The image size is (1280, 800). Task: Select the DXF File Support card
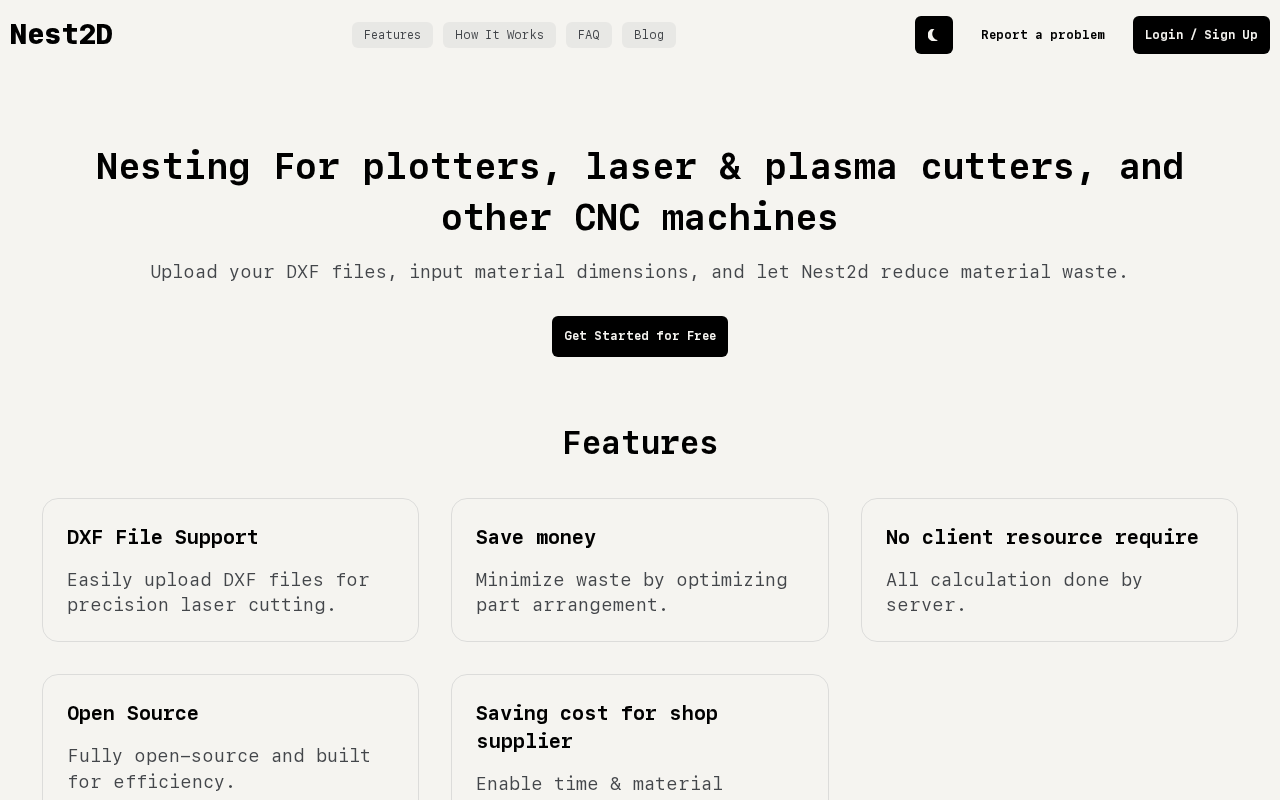[230, 570]
